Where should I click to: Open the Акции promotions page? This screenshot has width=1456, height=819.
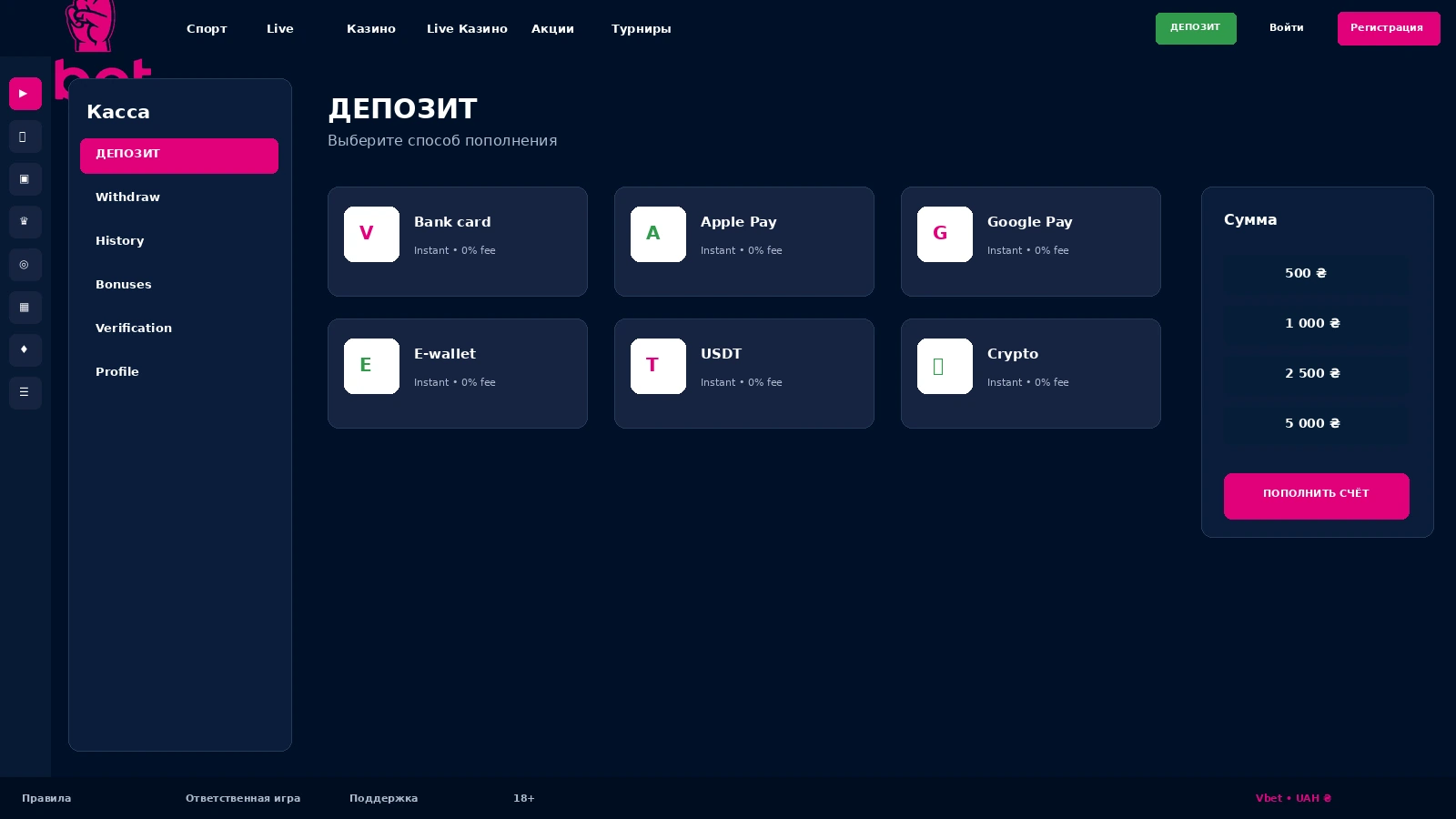pos(552,29)
